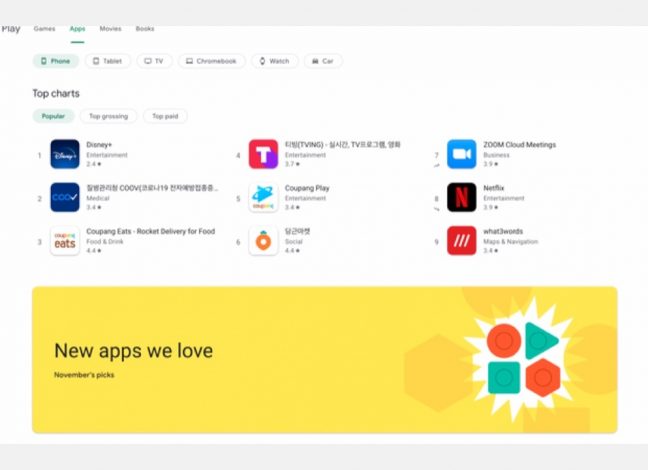The width and height of the screenshot is (648, 470).
Task: Click the Google Play logo text
Action: point(10,29)
